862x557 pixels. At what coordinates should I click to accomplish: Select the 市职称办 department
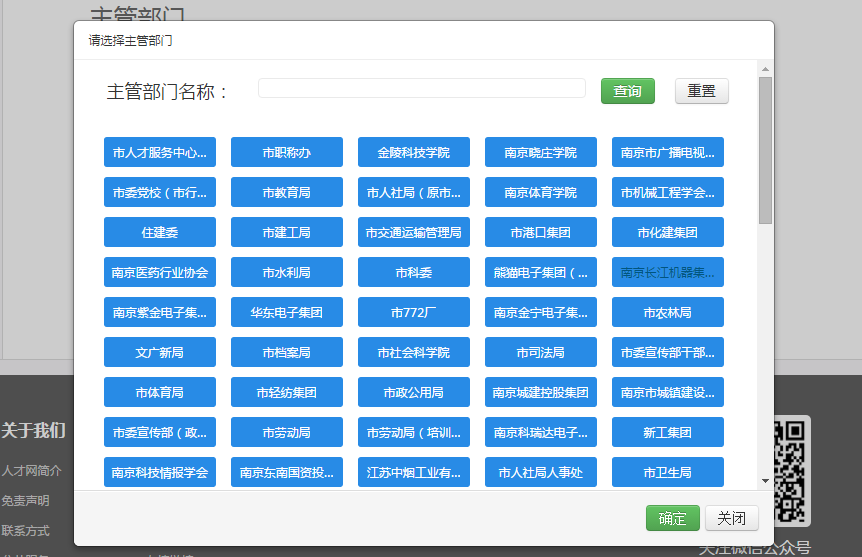pyautogui.click(x=286, y=153)
